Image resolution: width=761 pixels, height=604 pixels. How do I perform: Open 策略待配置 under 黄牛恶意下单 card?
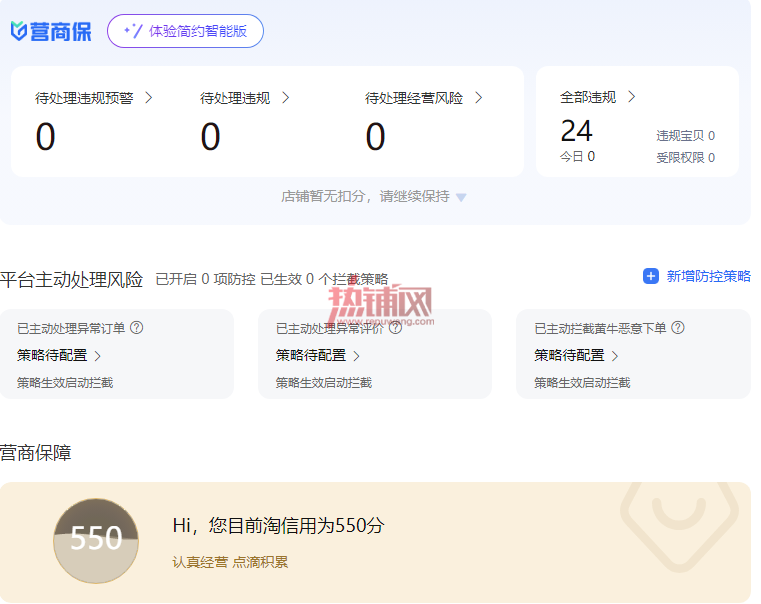pyautogui.click(x=576, y=356)
